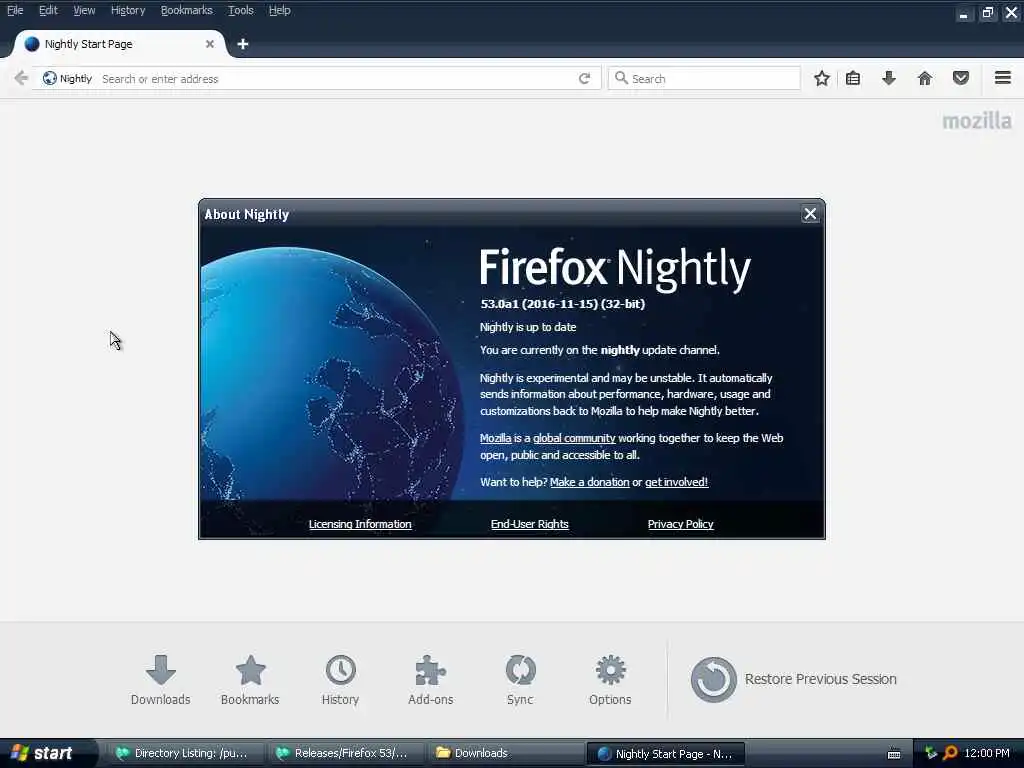Open the Help menu

click(x=280, y=10)
